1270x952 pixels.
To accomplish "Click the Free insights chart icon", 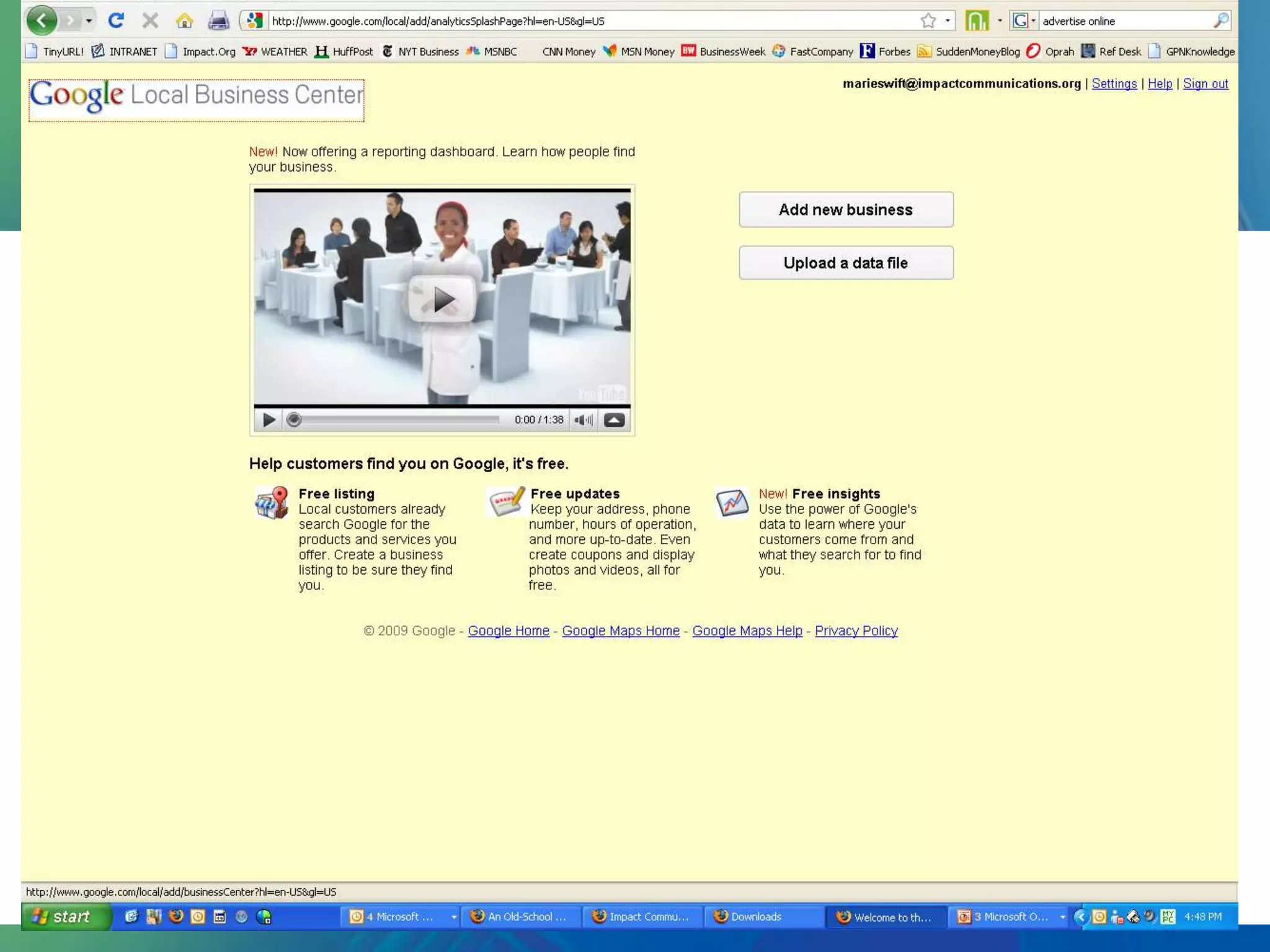I will [x=732, y=502].
